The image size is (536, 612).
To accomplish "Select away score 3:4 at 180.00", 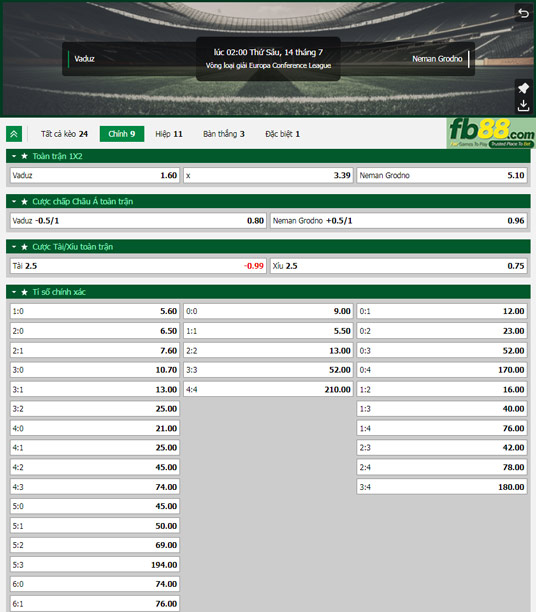I will (442, 487).
